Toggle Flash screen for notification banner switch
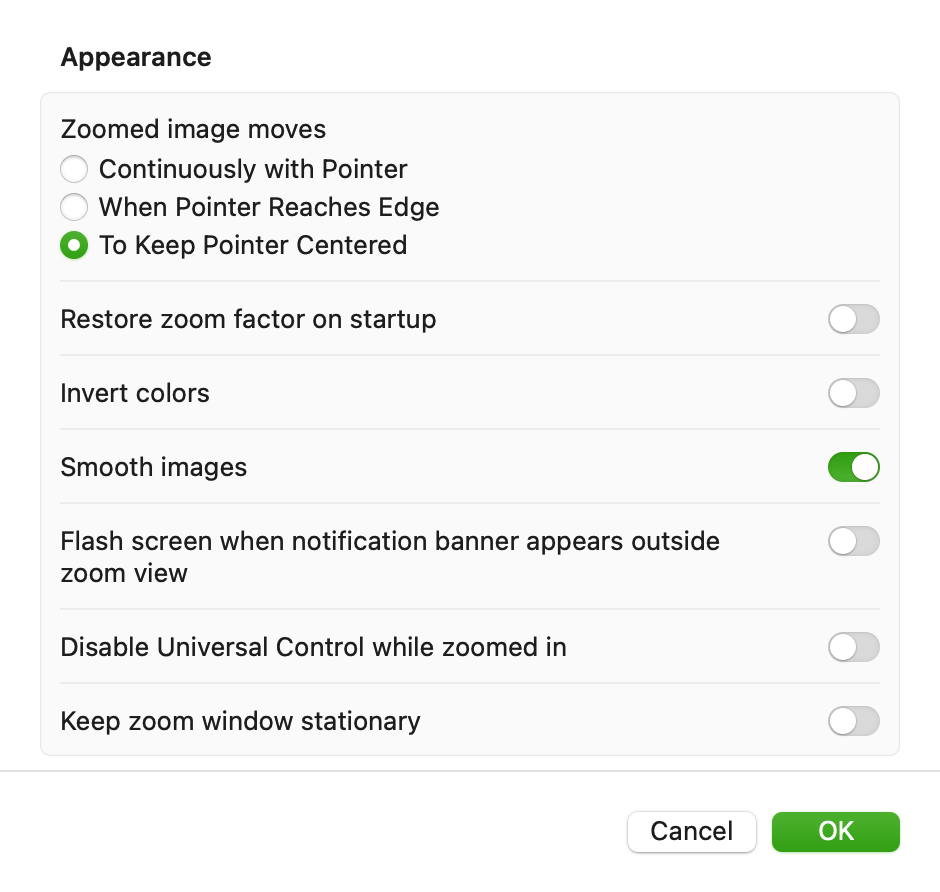940x892 pixels. click(x=854, y=541)
